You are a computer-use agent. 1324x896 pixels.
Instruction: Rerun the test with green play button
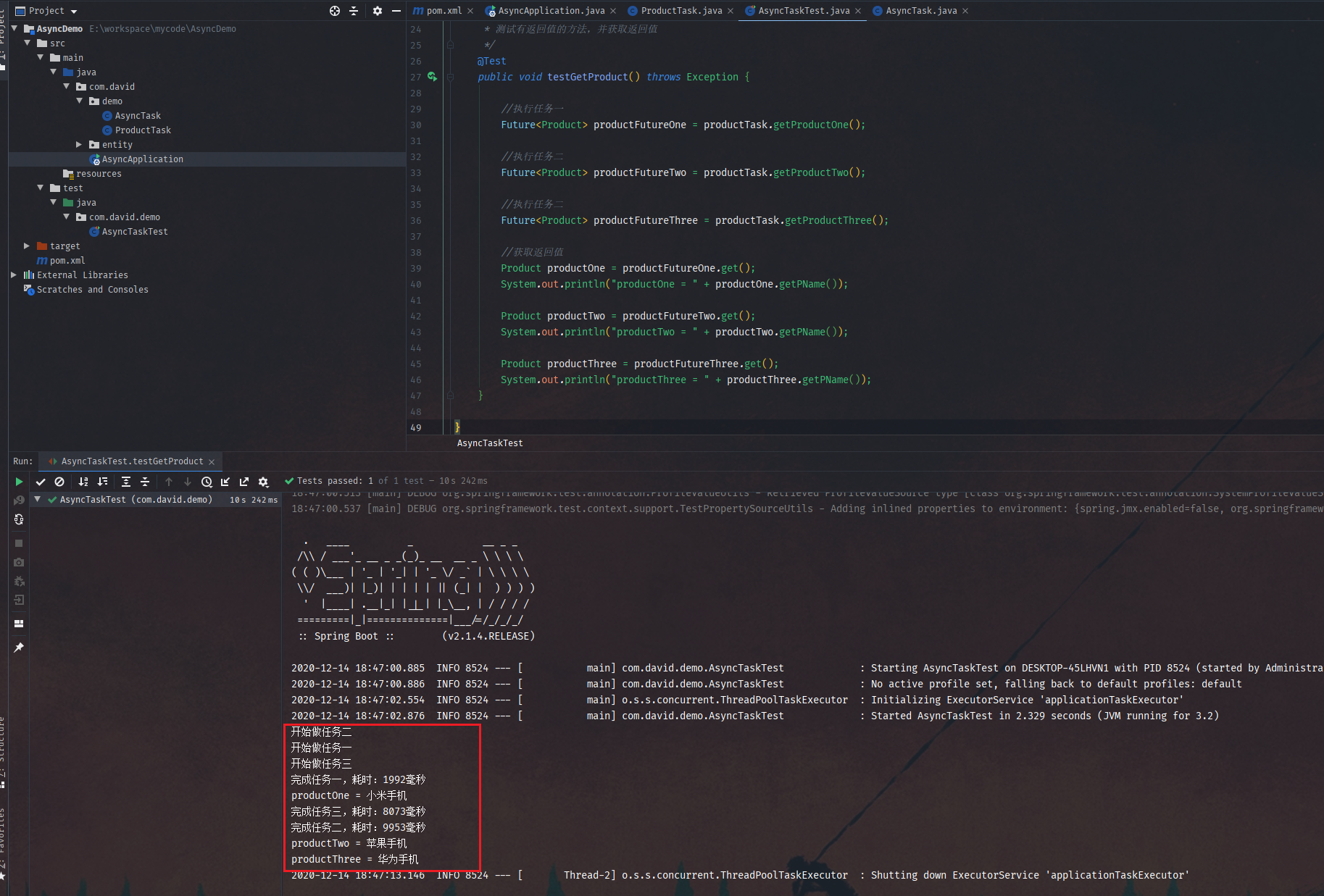coord(19,482)
